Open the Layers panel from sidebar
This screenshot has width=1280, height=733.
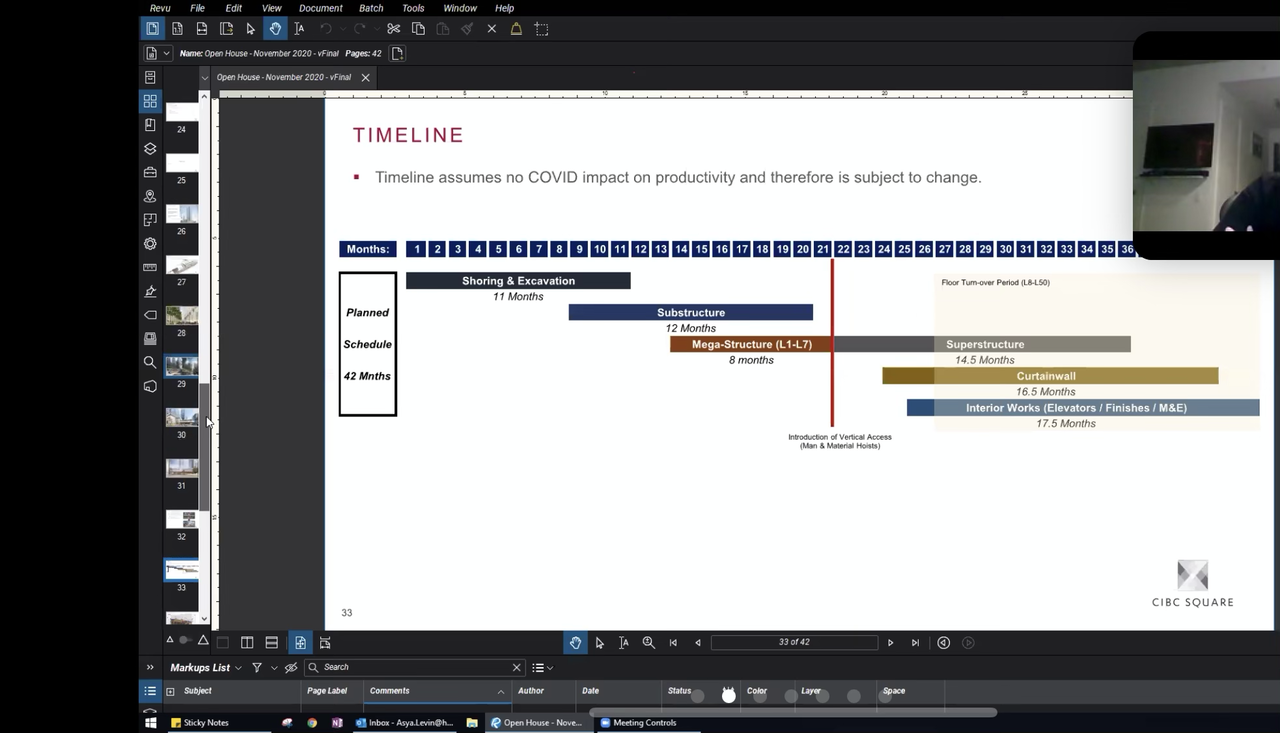(150, 148)
